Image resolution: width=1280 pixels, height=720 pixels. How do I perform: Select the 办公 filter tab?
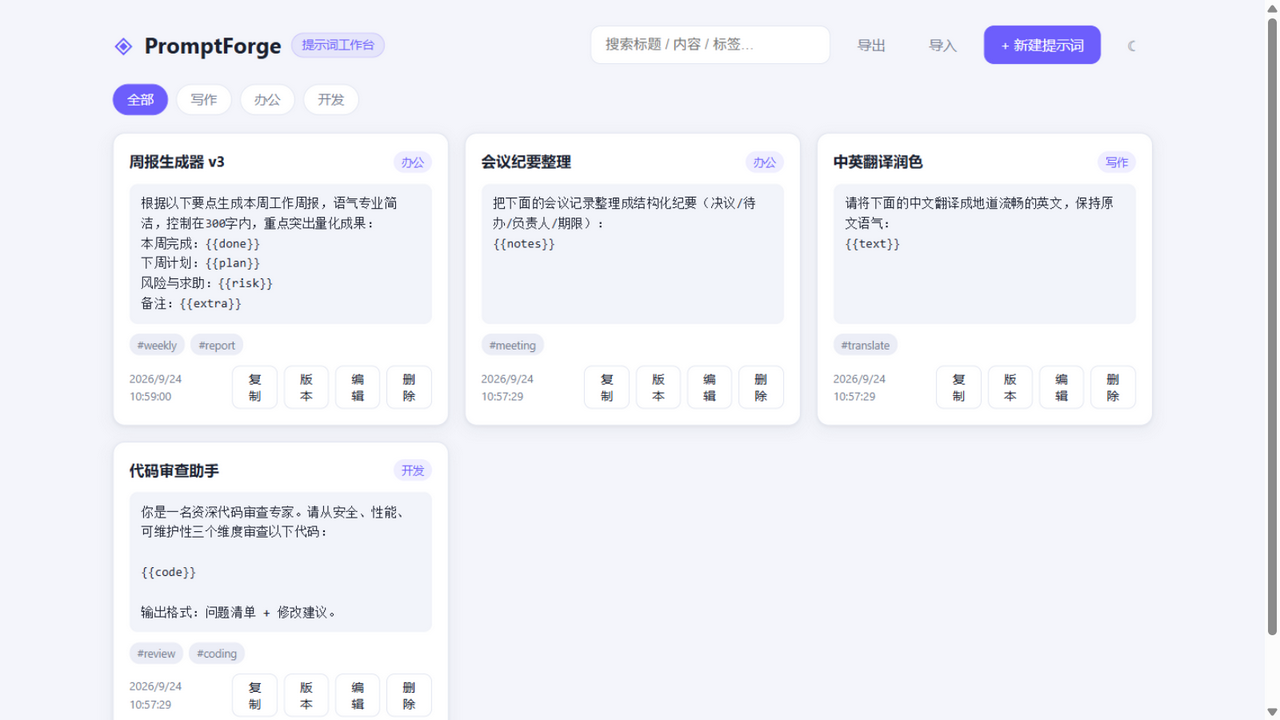click(267, 100)
